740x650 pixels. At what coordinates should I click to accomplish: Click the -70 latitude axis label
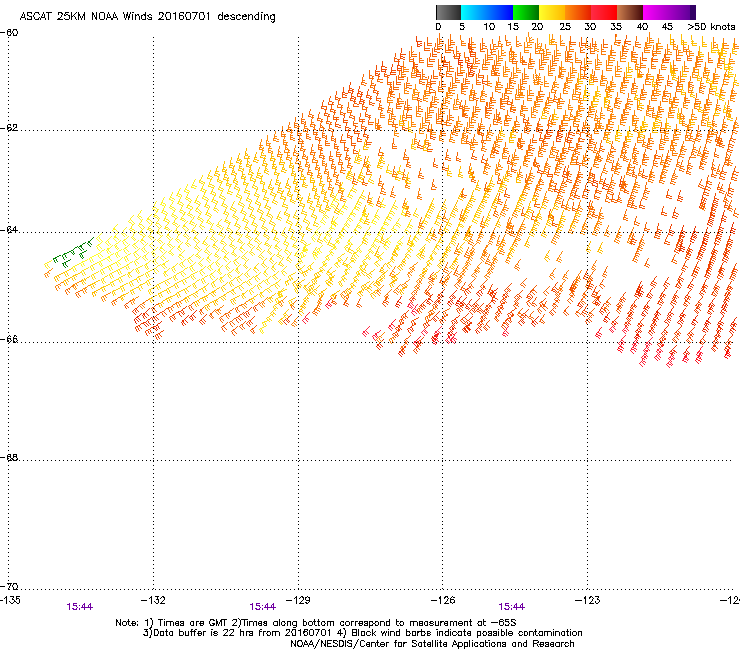pyautogui.click(x=9, y=587)
